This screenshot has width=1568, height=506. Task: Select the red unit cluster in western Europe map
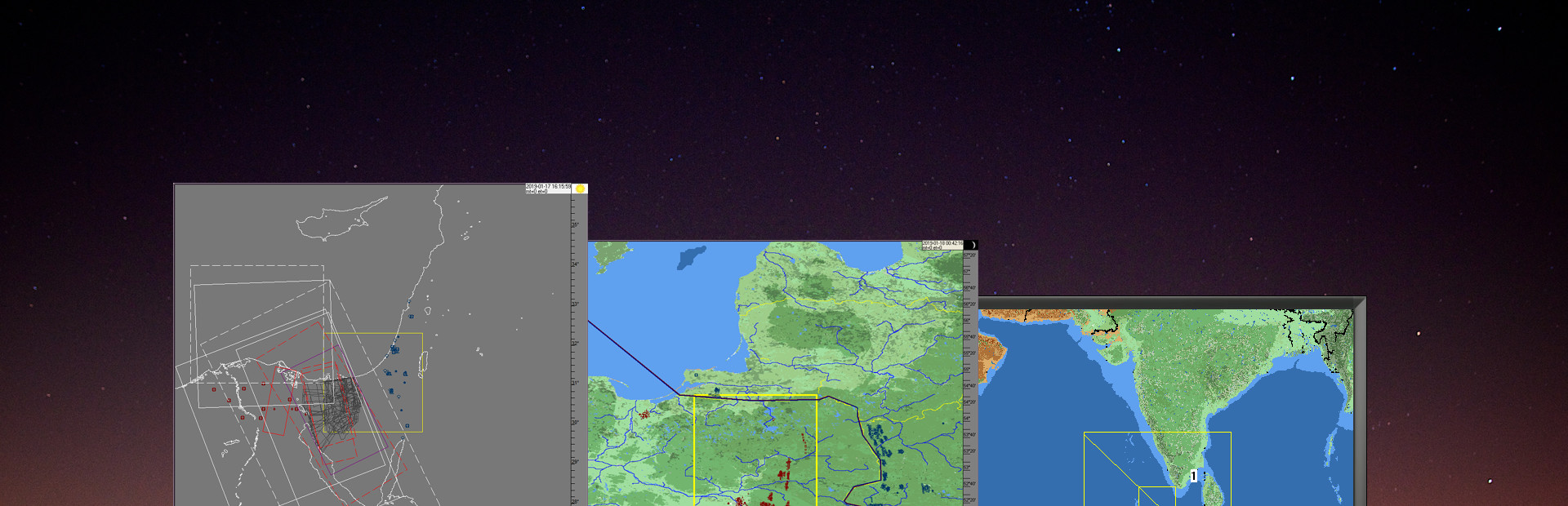(644, 415)
